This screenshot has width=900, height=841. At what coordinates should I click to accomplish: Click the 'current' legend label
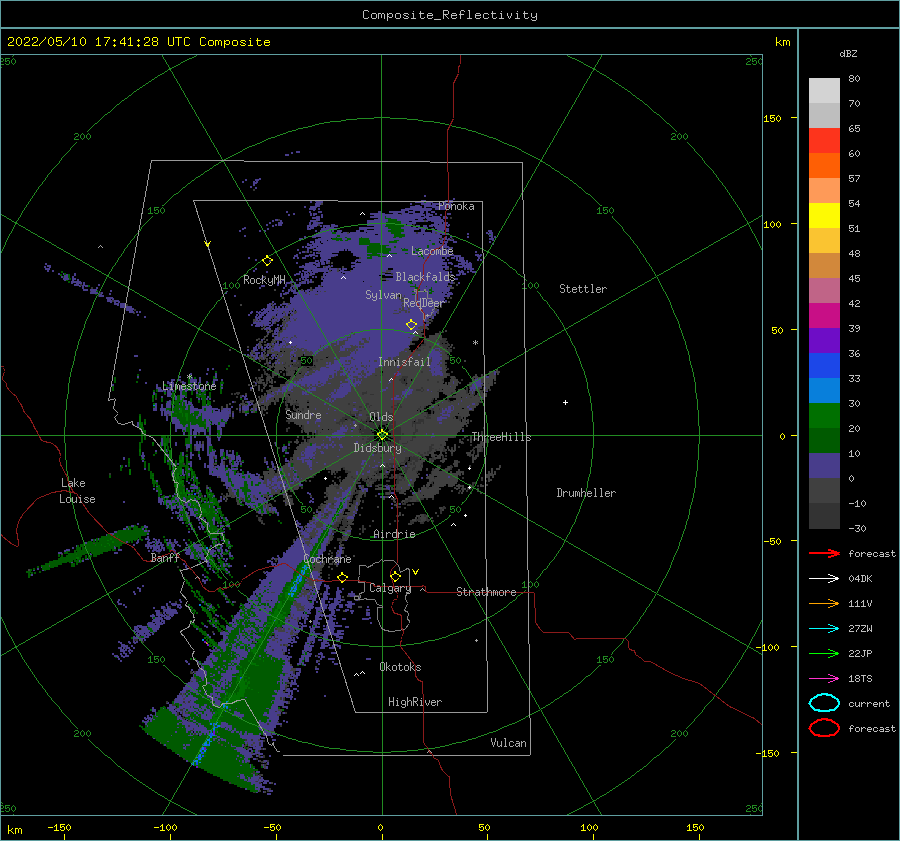(869, 703)
